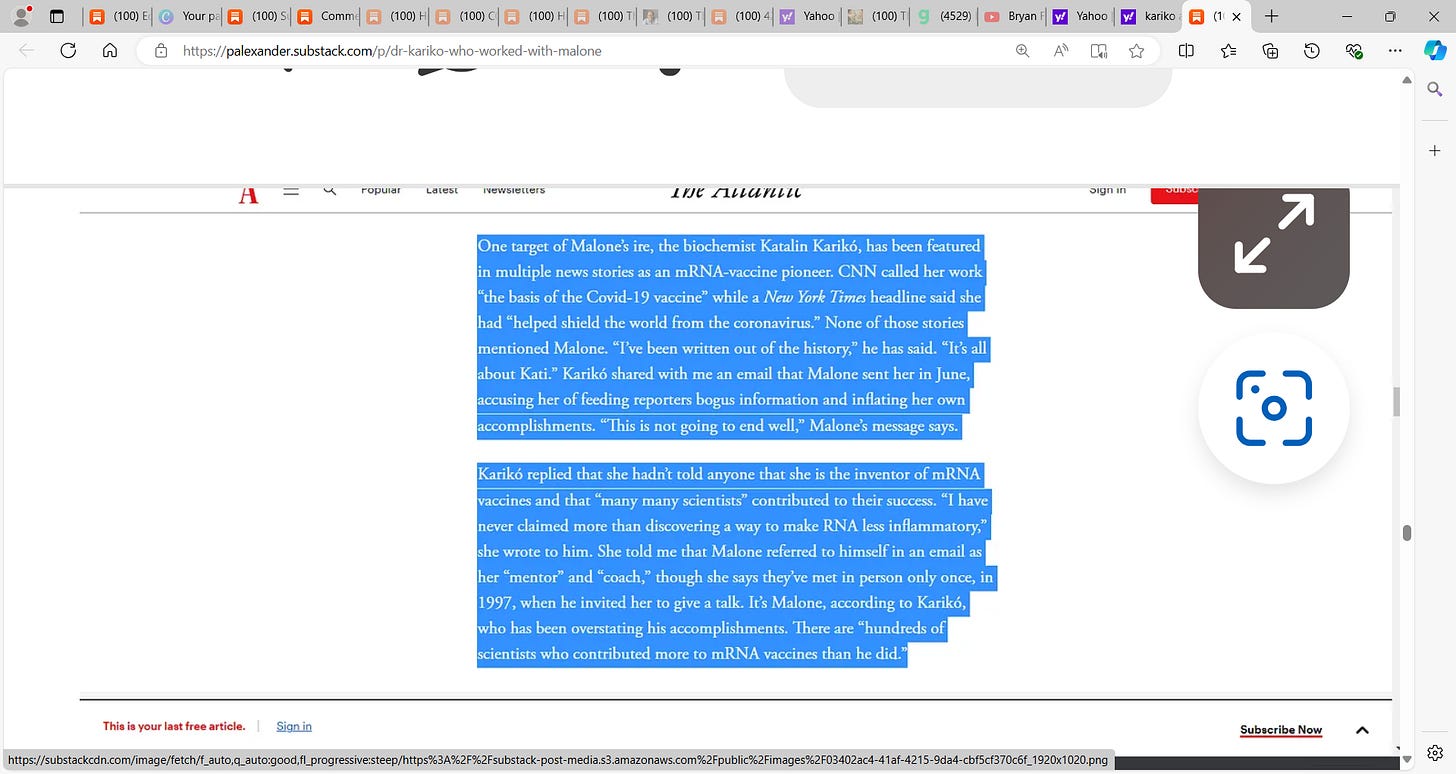Switch to the '(4529)' tab
Viewport: 1456px width, 774px height.
pyautogui.click(x=944, y=16)
